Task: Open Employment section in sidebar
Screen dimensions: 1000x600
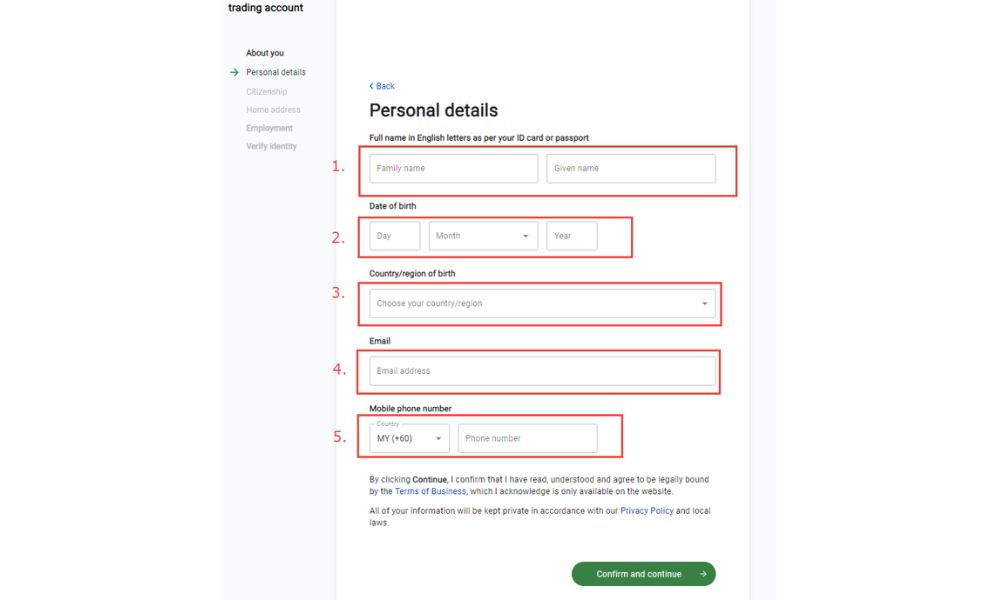Action: tap(269, 128)
